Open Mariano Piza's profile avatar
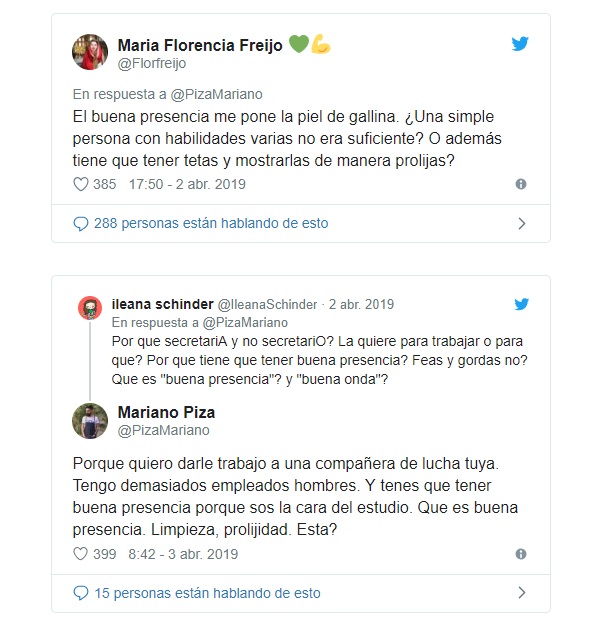The height and width of the screenshot is (627, 603). coord(90,421)
